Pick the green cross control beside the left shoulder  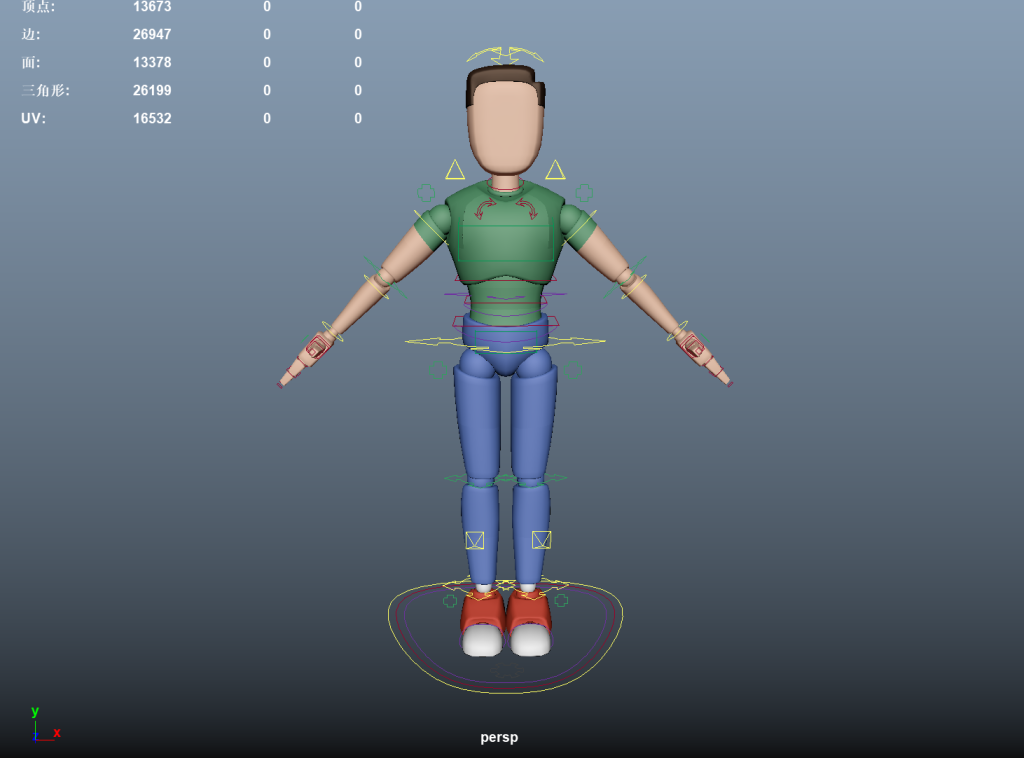point(426,192)
